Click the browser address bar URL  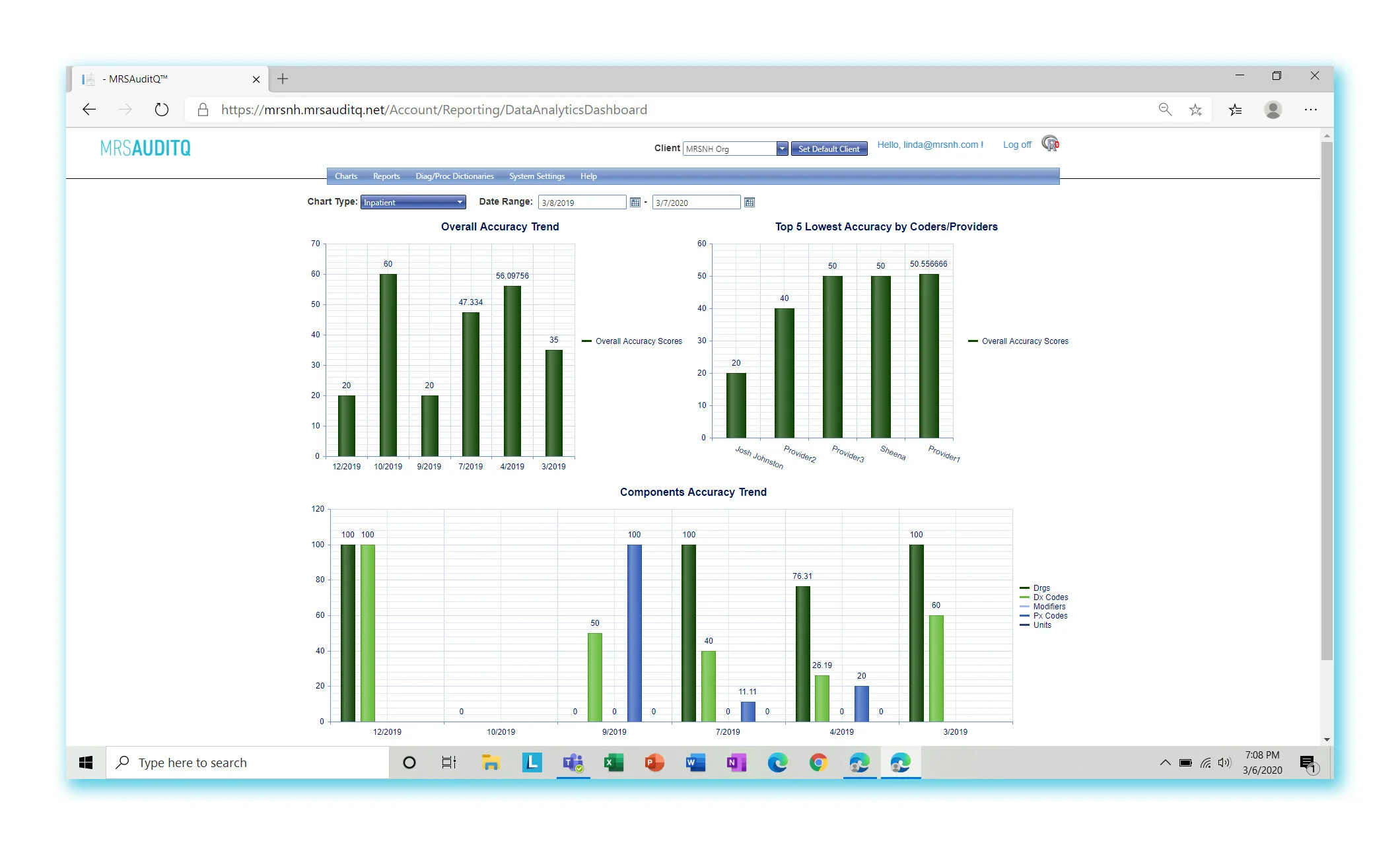pos(434,110)
